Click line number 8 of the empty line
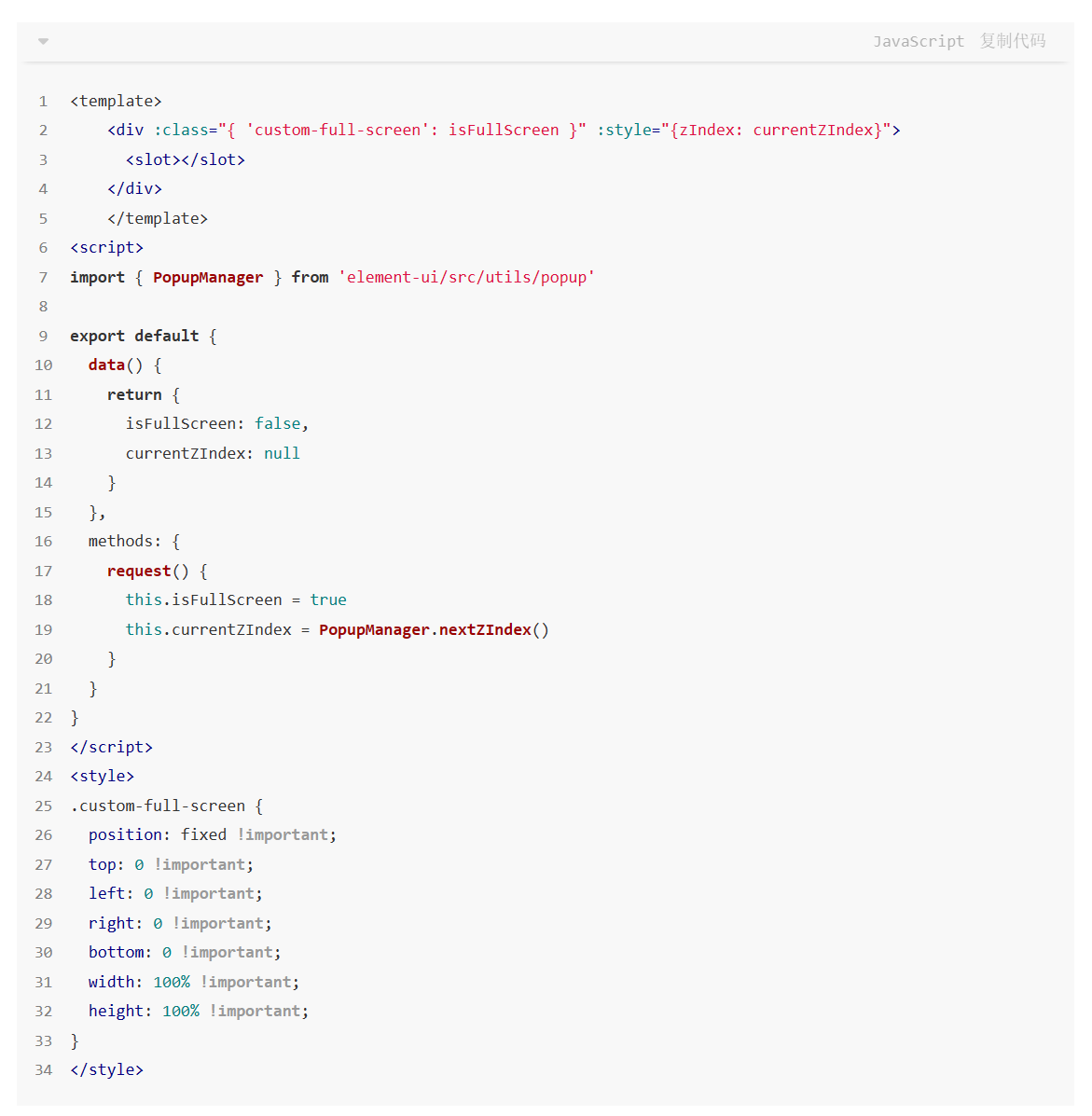The height and width of the screenshot is (1116, 1092). tap(44, 307)
